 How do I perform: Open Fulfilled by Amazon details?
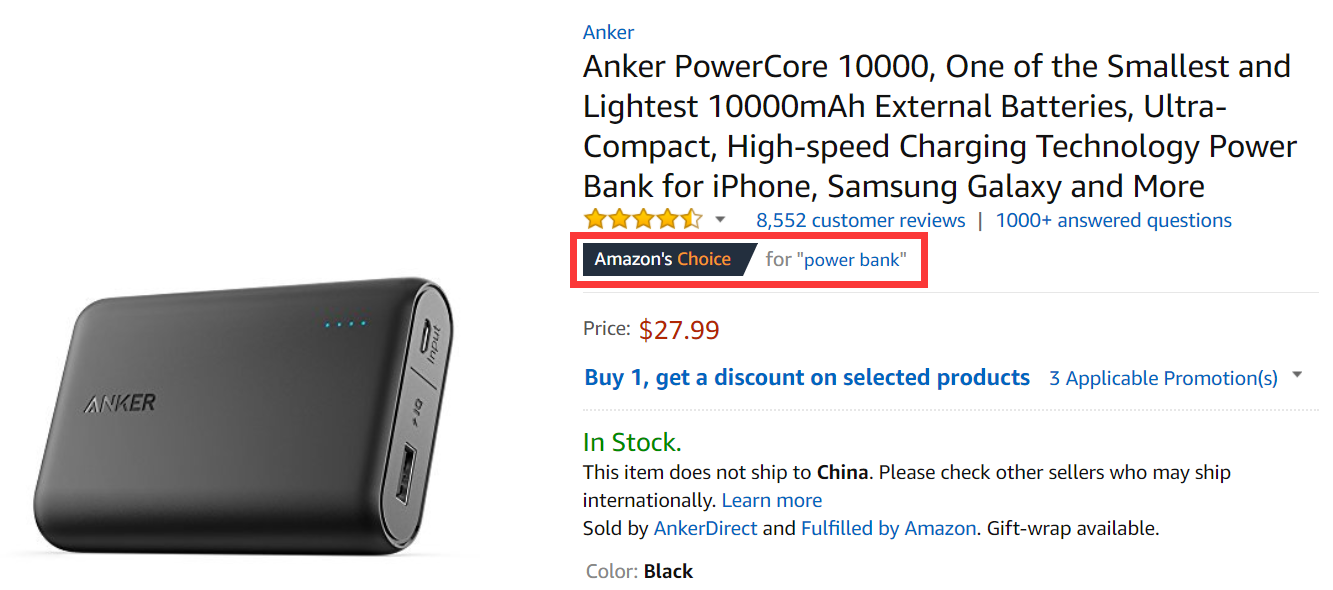tap(888, 528)
